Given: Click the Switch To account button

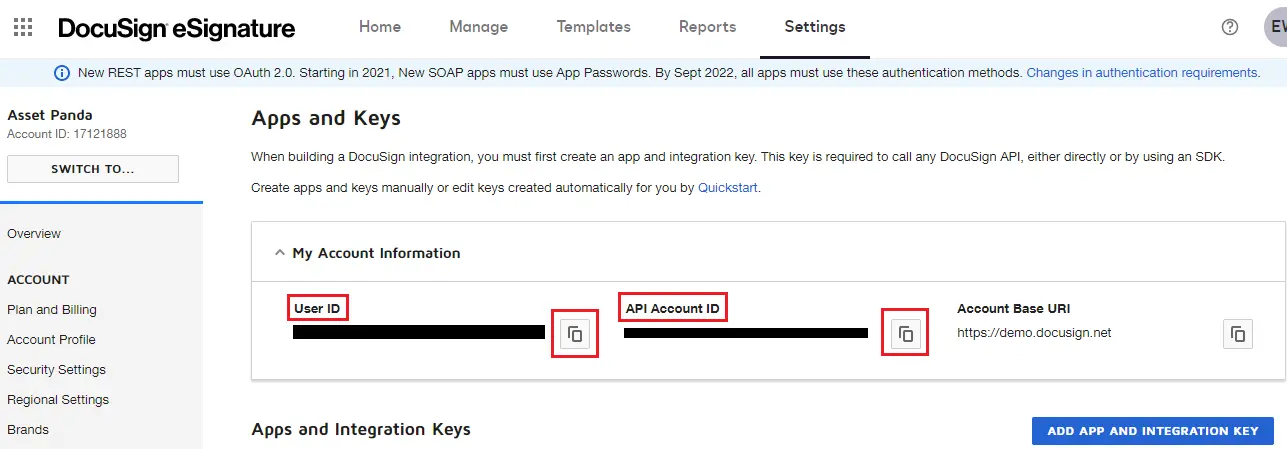Looking at the screenshot, I should click(x=93, y=169).
